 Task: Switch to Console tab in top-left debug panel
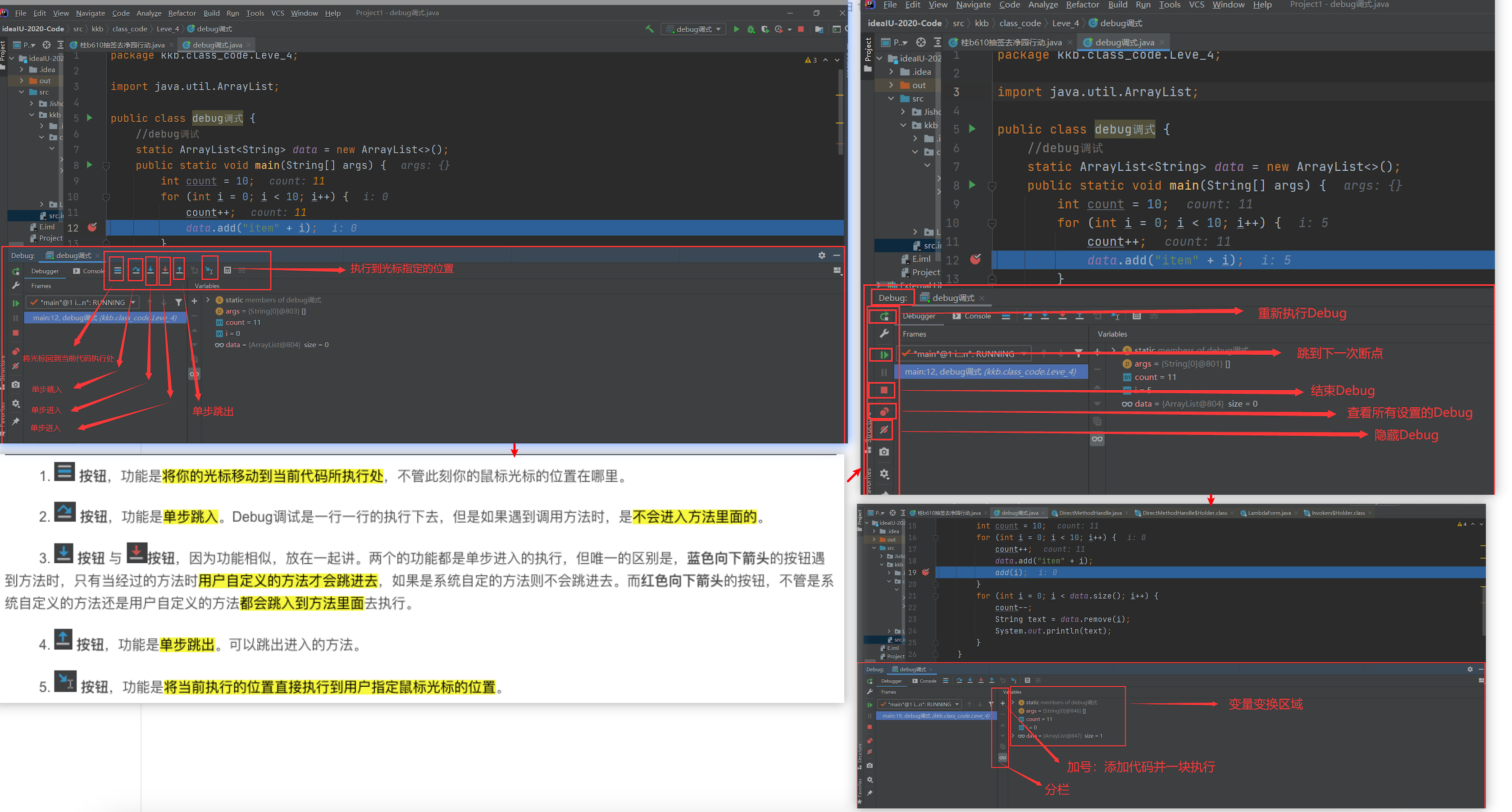pyautogui.click(x=89, y=271)
